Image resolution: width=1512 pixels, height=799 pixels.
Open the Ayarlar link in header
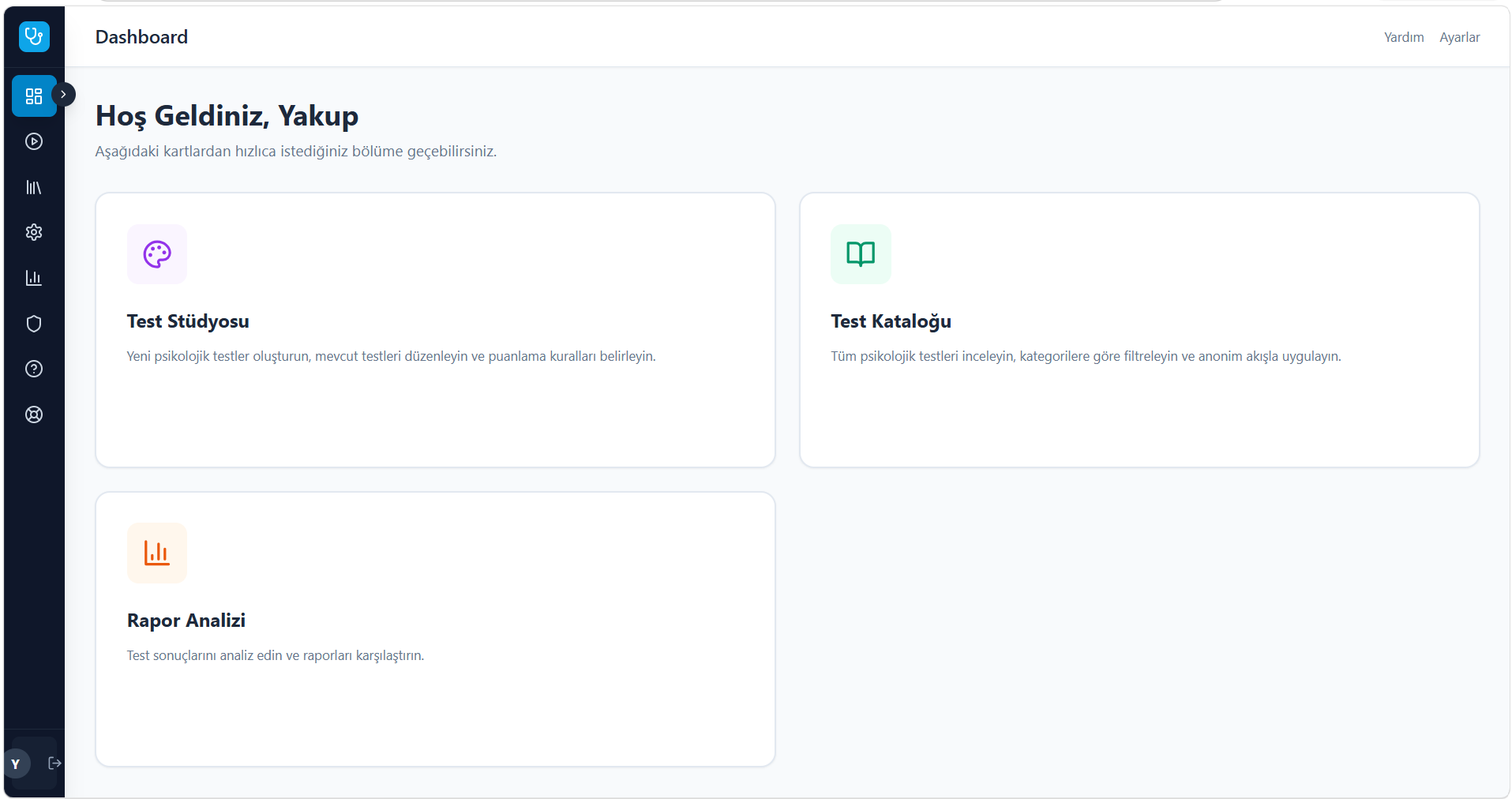coord(1459,37)
